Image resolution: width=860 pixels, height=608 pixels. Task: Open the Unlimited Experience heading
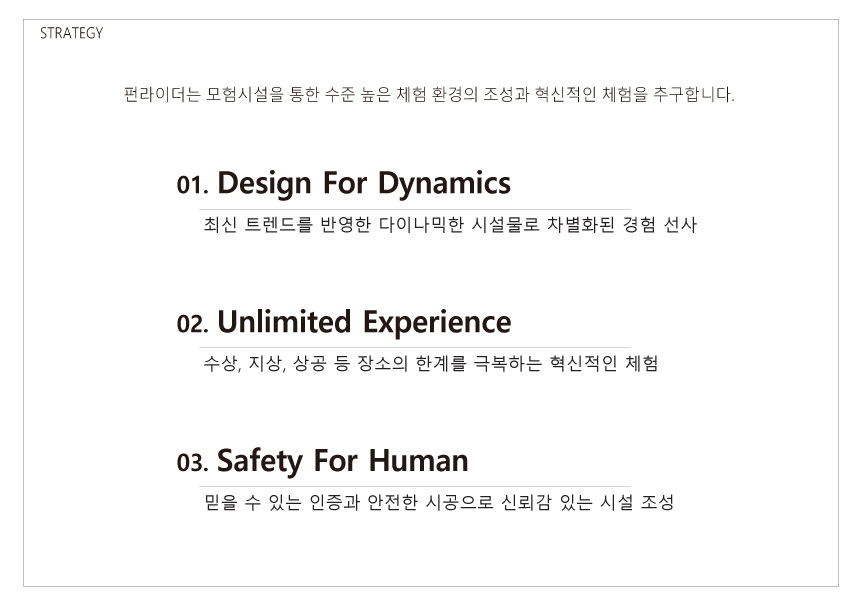[x=364, y=322]
